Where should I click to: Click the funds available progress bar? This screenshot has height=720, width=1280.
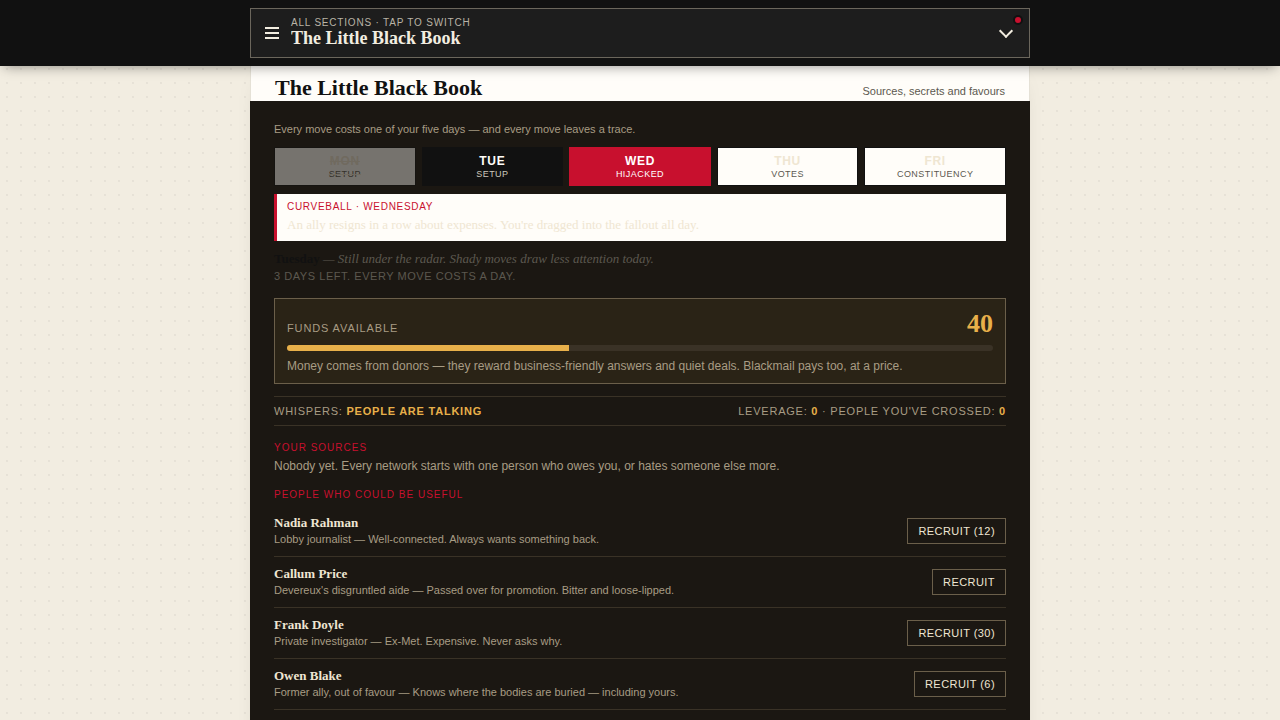[x=640, y=348]
